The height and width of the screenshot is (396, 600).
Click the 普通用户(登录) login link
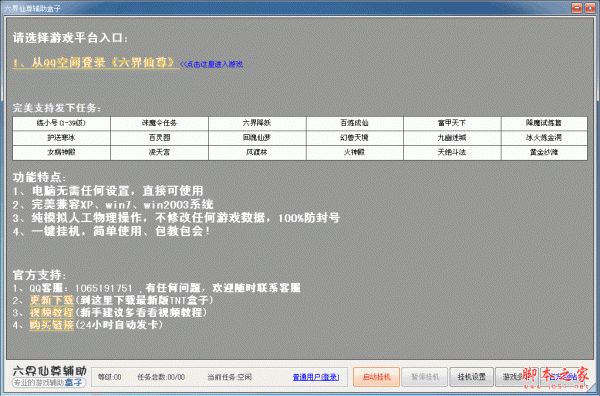[x=316, y=377]
